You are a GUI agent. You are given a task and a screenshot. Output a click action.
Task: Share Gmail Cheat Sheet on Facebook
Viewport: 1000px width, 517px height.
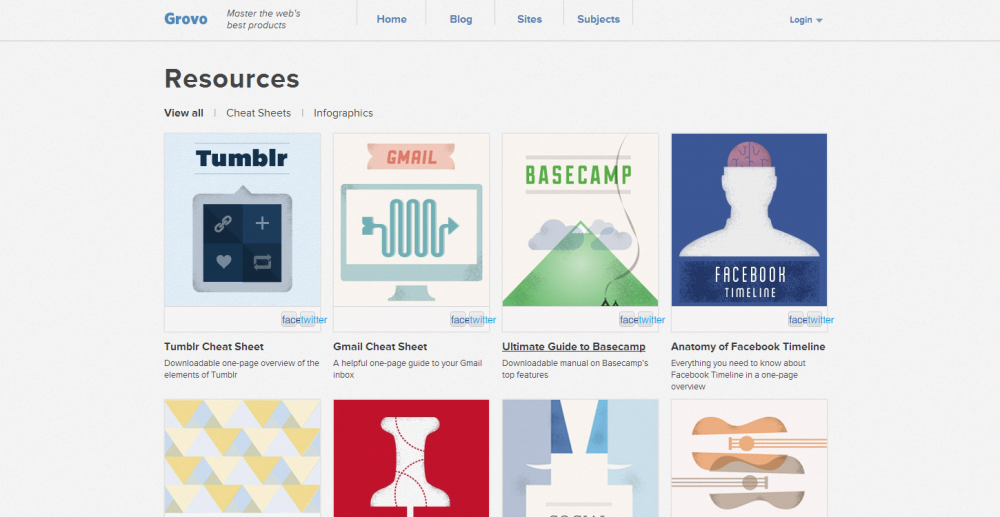coord(460,320)
